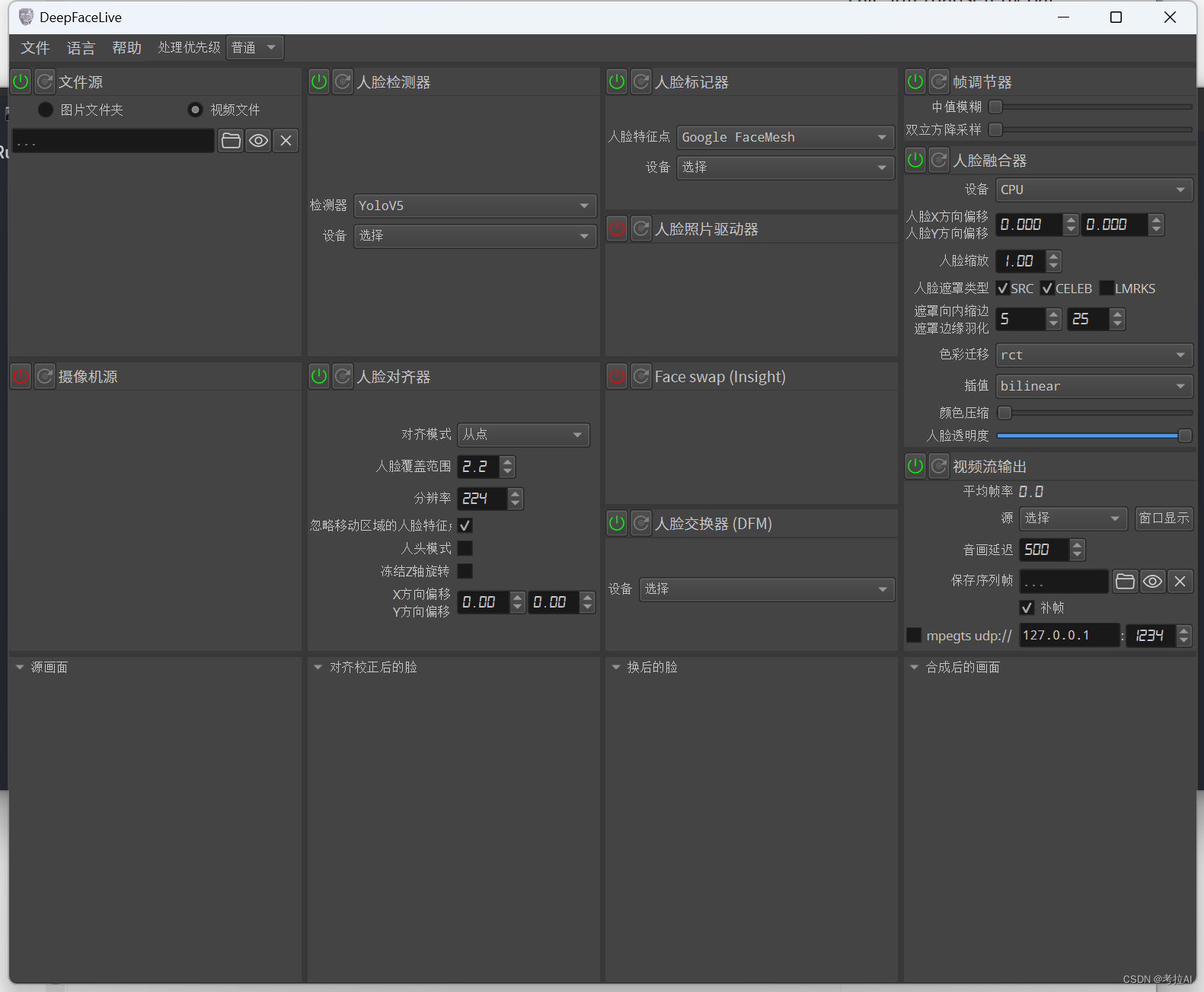Toggle power for 人脸检测器 module
The image size is (1204, 992).
319,81
